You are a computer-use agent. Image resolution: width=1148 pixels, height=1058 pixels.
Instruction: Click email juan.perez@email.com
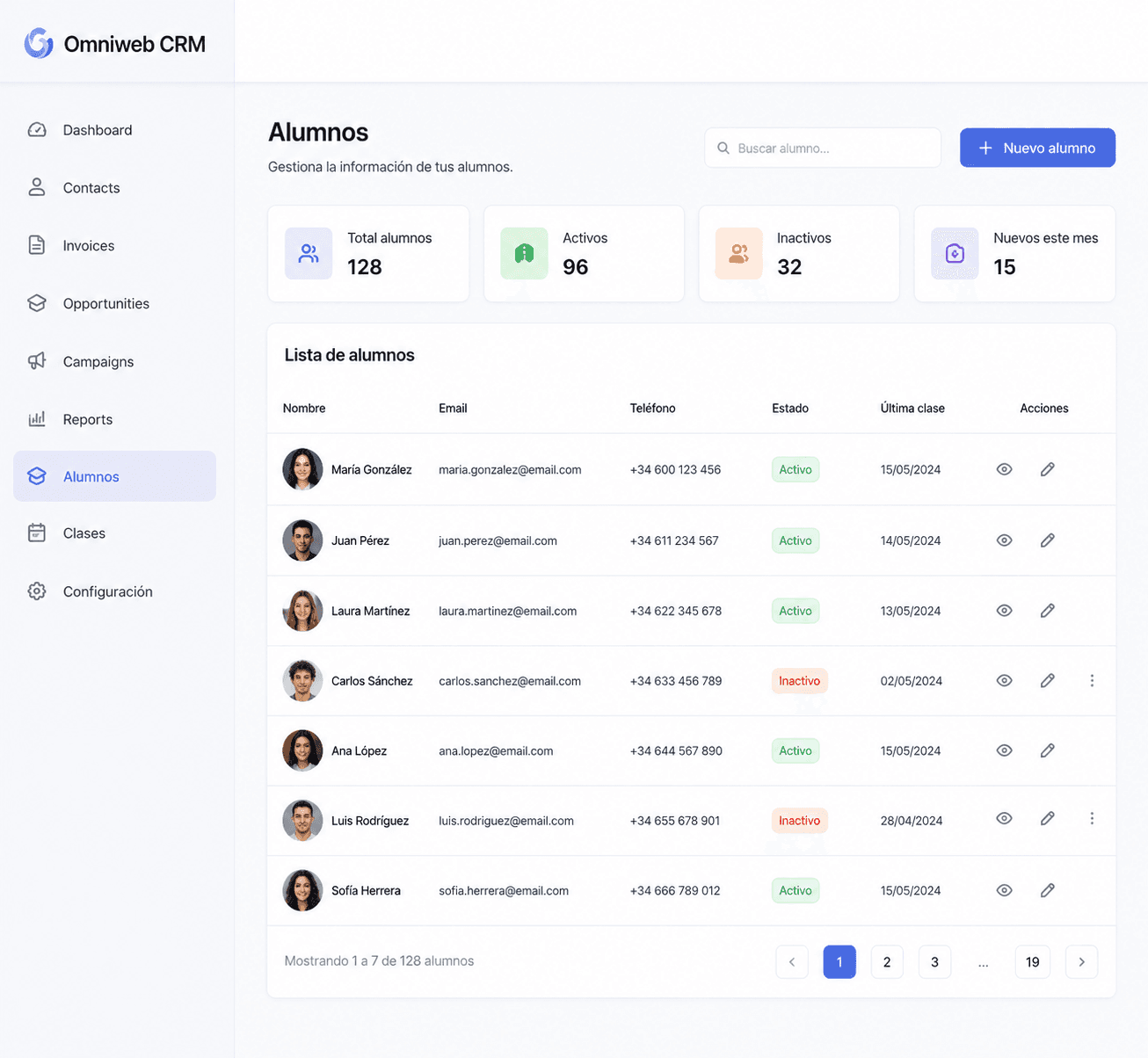(x=498, y=541)
